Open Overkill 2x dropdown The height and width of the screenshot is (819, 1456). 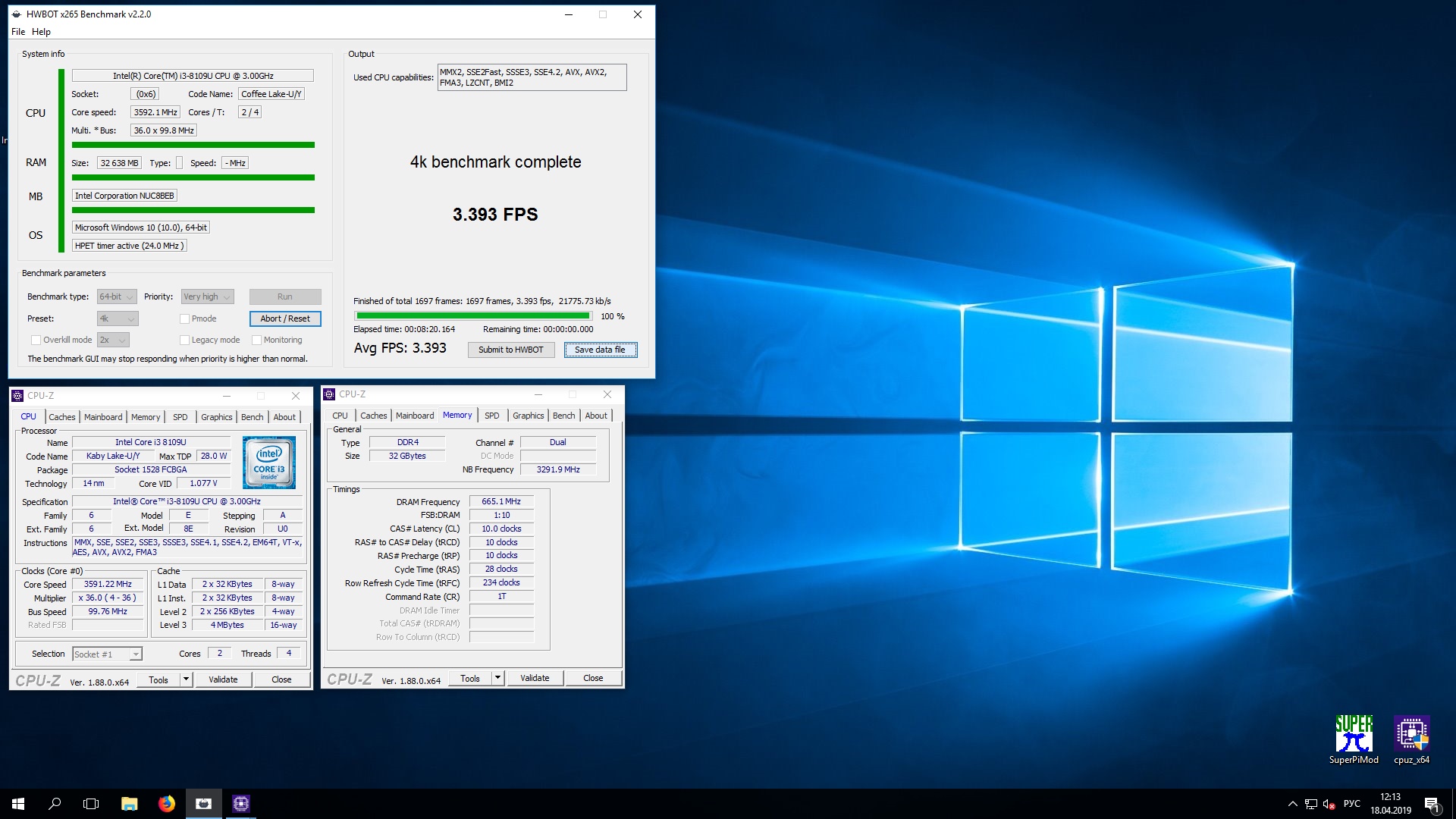point(113,340)
